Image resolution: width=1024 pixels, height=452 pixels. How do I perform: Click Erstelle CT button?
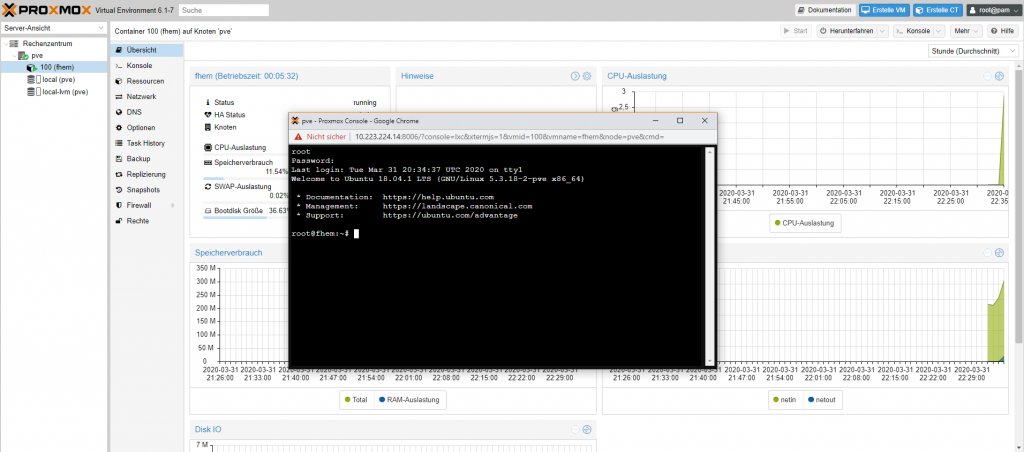937,10
